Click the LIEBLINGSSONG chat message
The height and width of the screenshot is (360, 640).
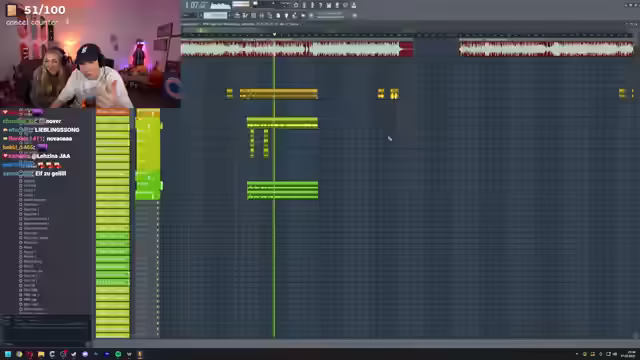(57, 130)
